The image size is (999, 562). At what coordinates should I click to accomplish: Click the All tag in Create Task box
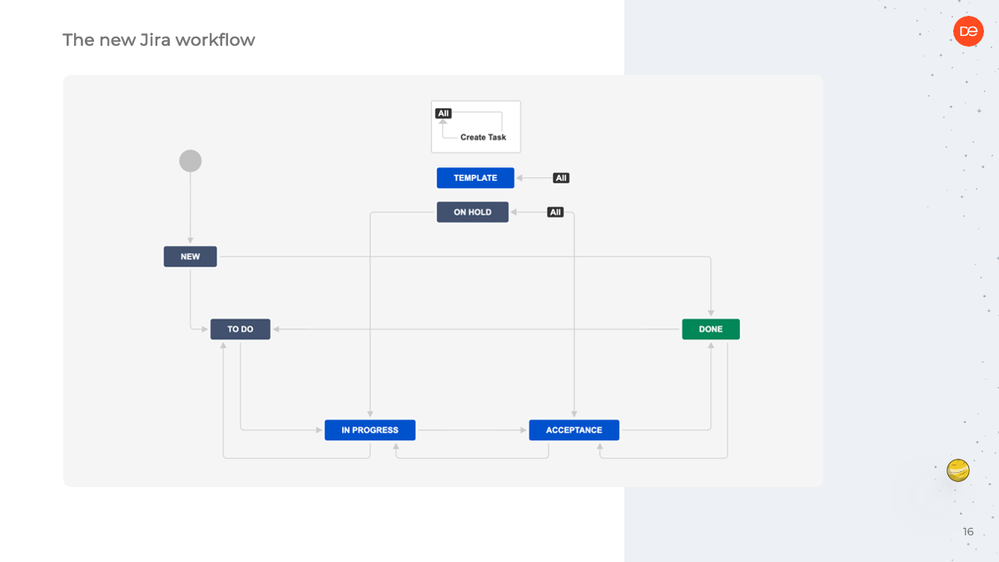pyautogui.click(x=443, y=113)
